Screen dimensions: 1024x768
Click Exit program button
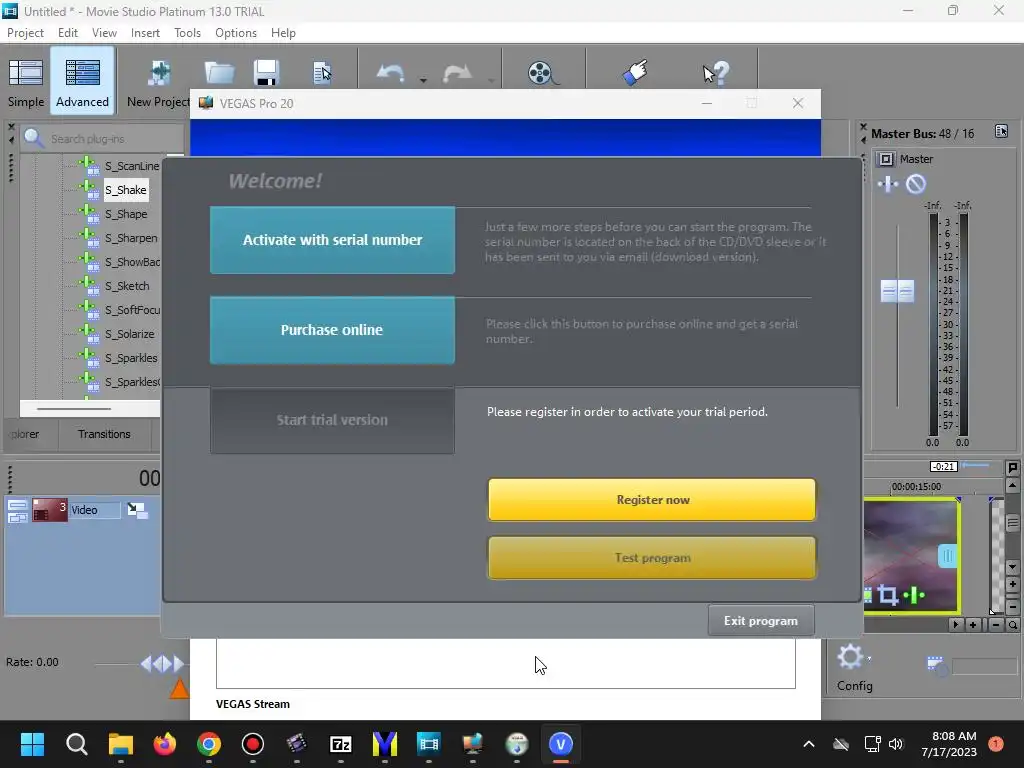click(761, 620)
